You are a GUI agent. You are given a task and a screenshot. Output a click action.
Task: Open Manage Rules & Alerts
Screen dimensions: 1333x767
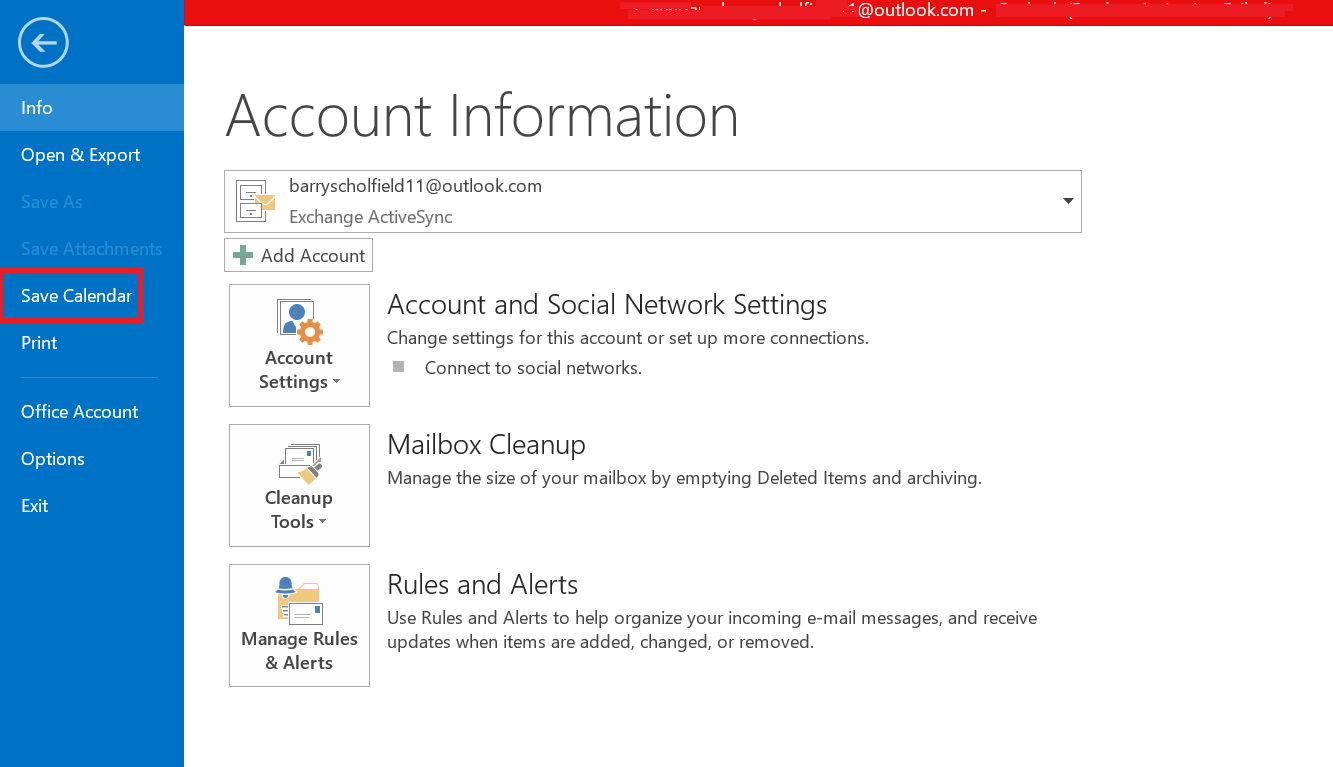299,625
